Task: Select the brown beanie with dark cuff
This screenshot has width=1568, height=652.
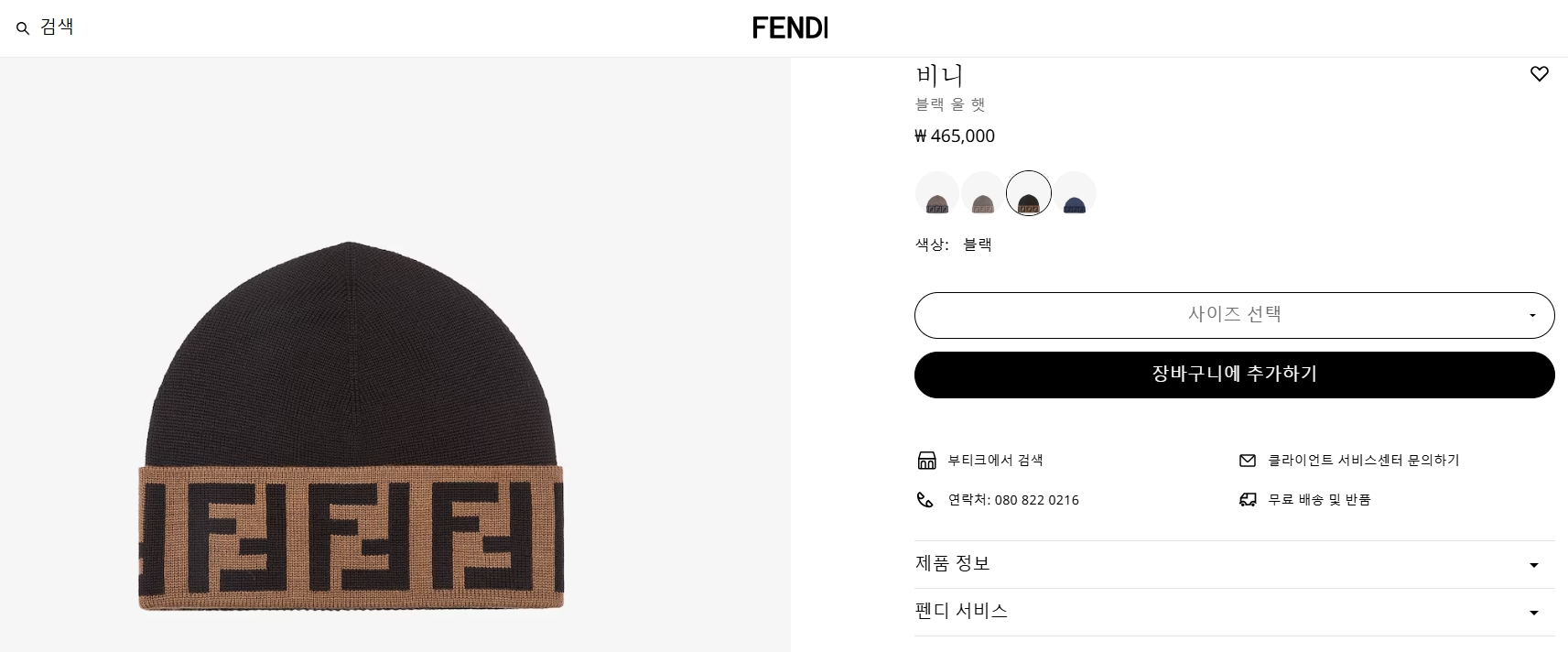Action: tap(936, 194)
